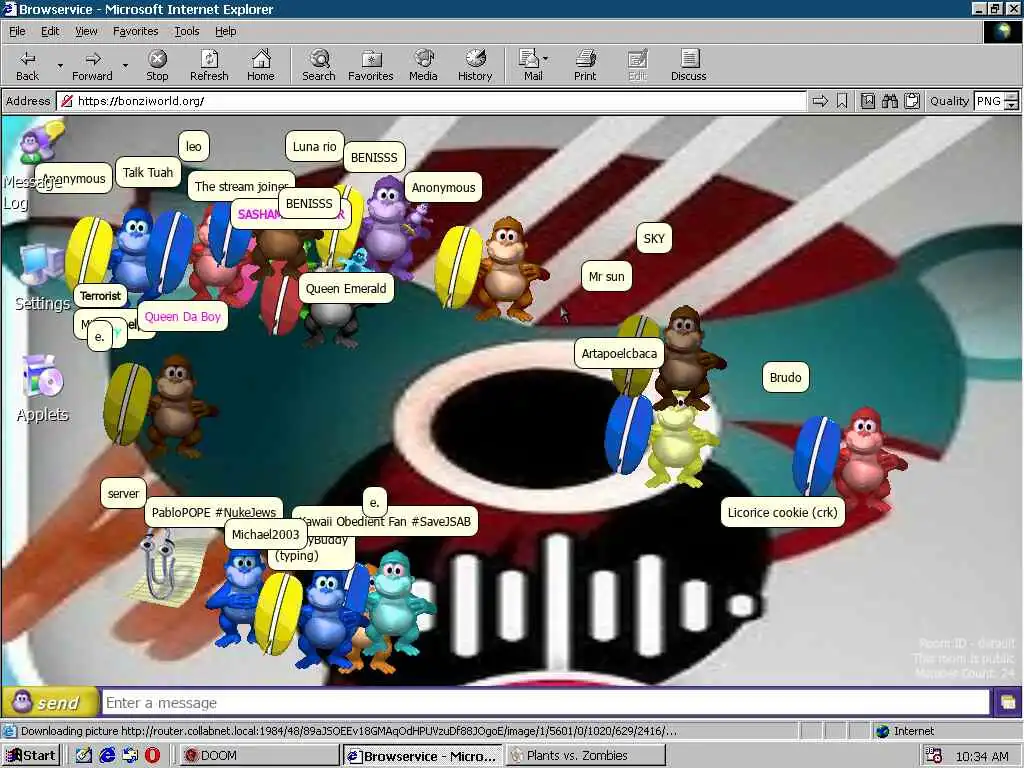Switch to the DOOM taskbar window

[258, 756]
